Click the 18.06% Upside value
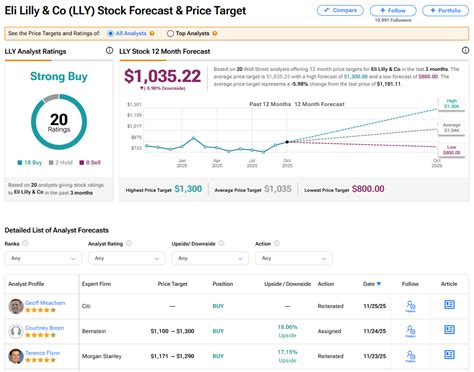 (x=287, y=331)
